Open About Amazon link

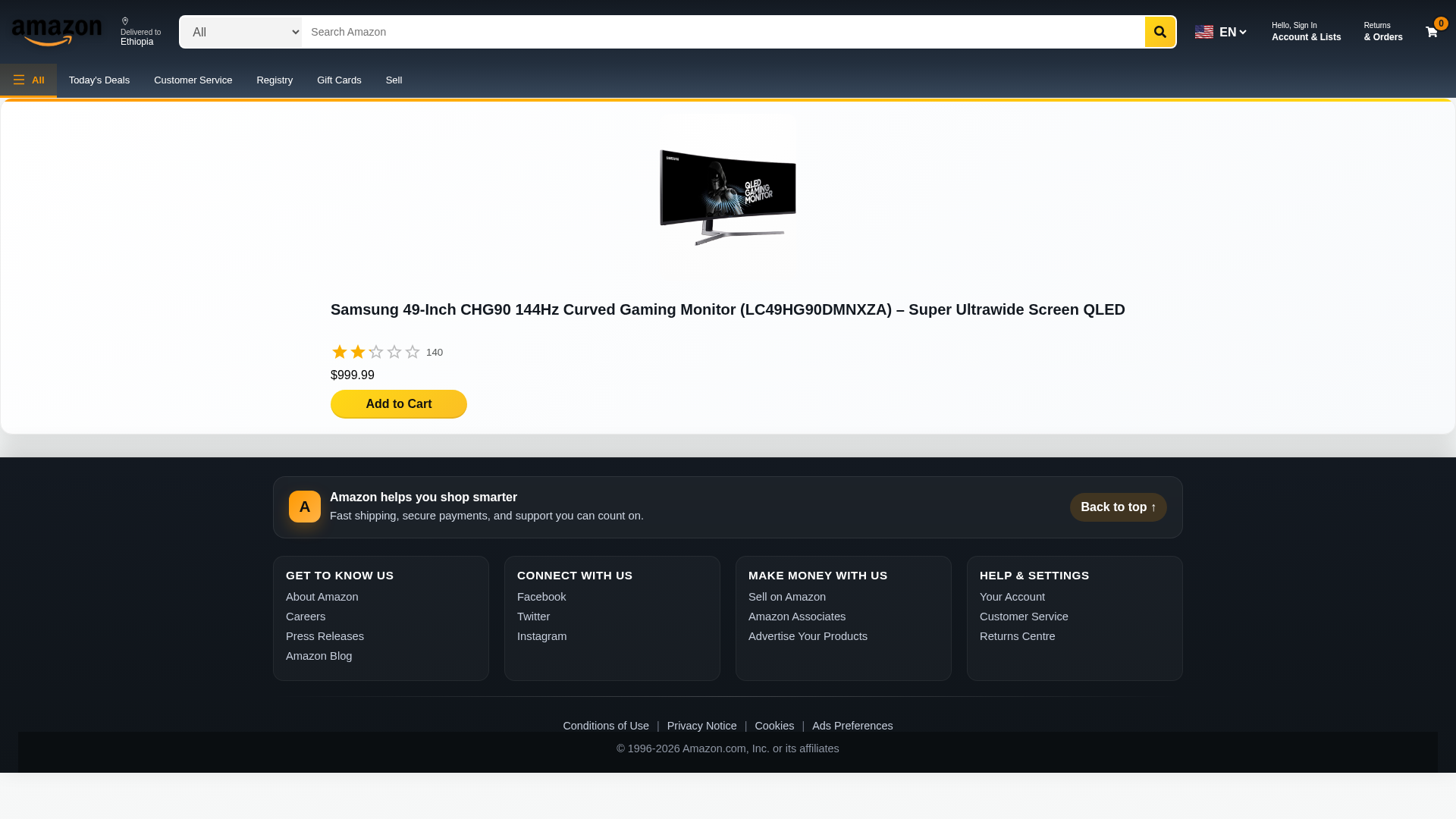click(x=322, y=597)
